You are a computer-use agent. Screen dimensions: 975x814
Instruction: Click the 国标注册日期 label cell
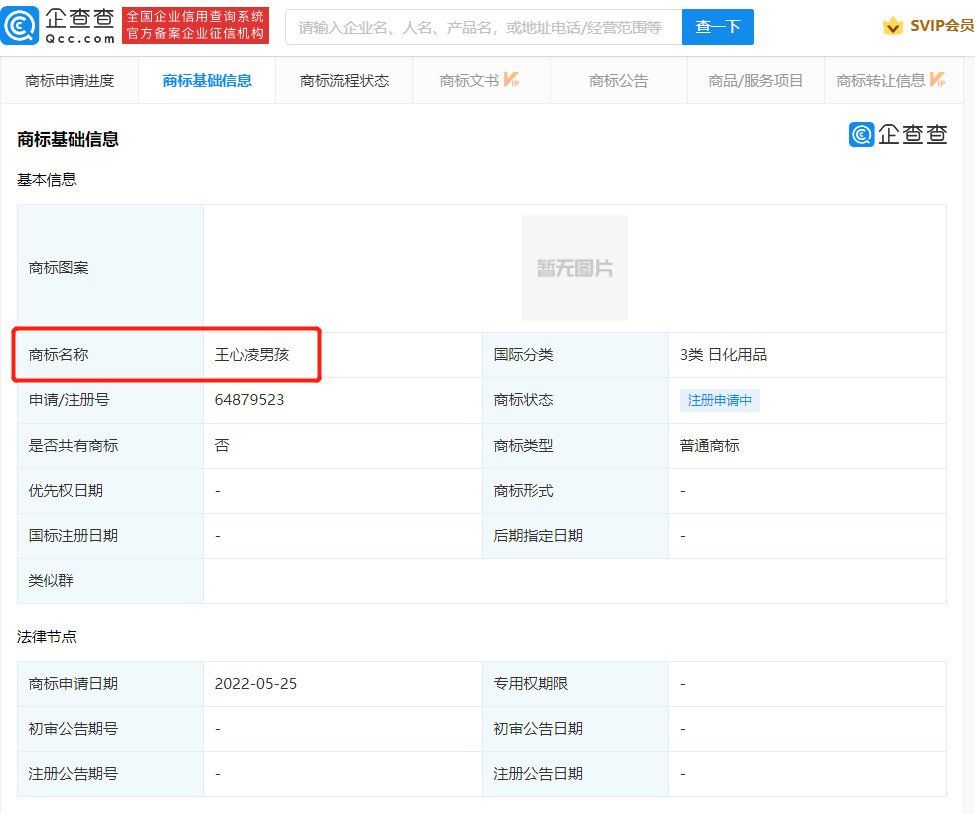point(110,535)
